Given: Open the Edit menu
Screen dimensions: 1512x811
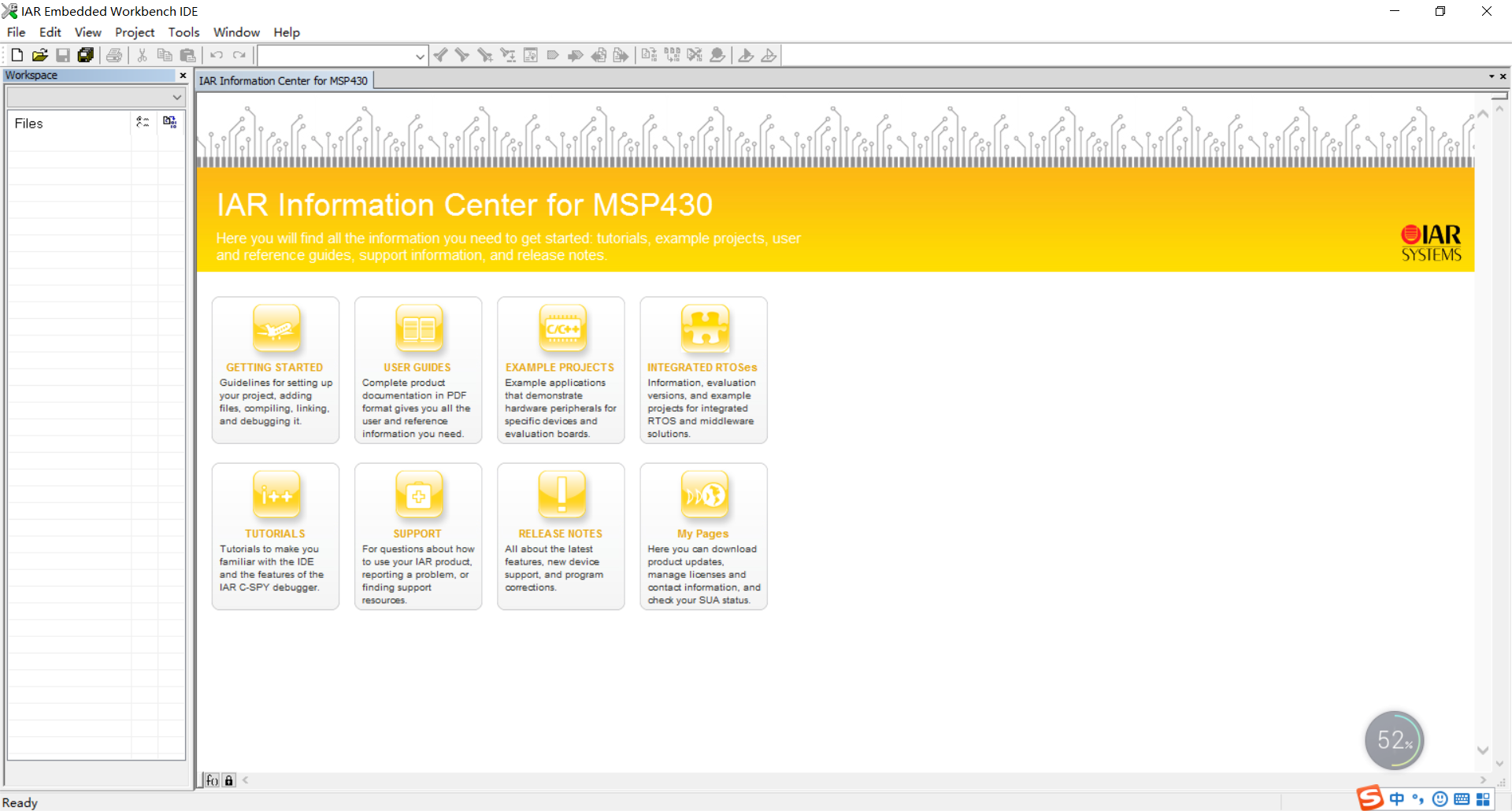Looking at the screenshot, I should 50,32.
